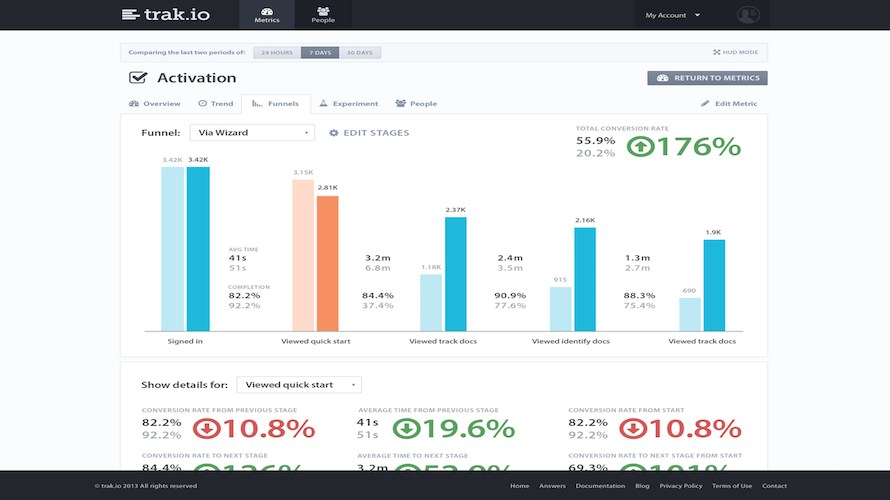Open the Terms of Use footer link
The width and height of the screenshot is (890, 500).
(x=732, y=486)
